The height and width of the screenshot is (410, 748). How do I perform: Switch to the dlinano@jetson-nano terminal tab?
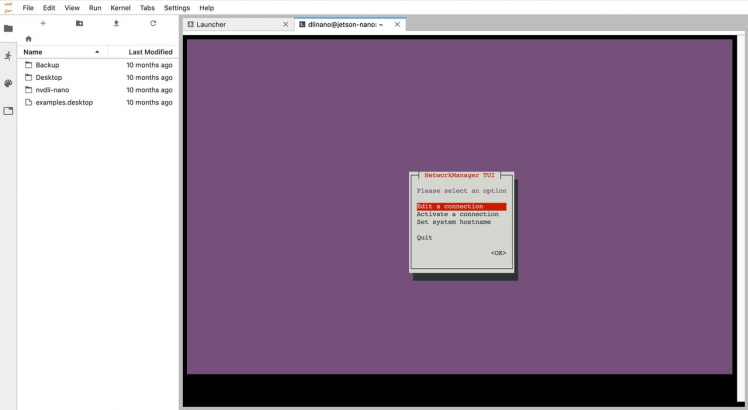click(x=350, y=24)
